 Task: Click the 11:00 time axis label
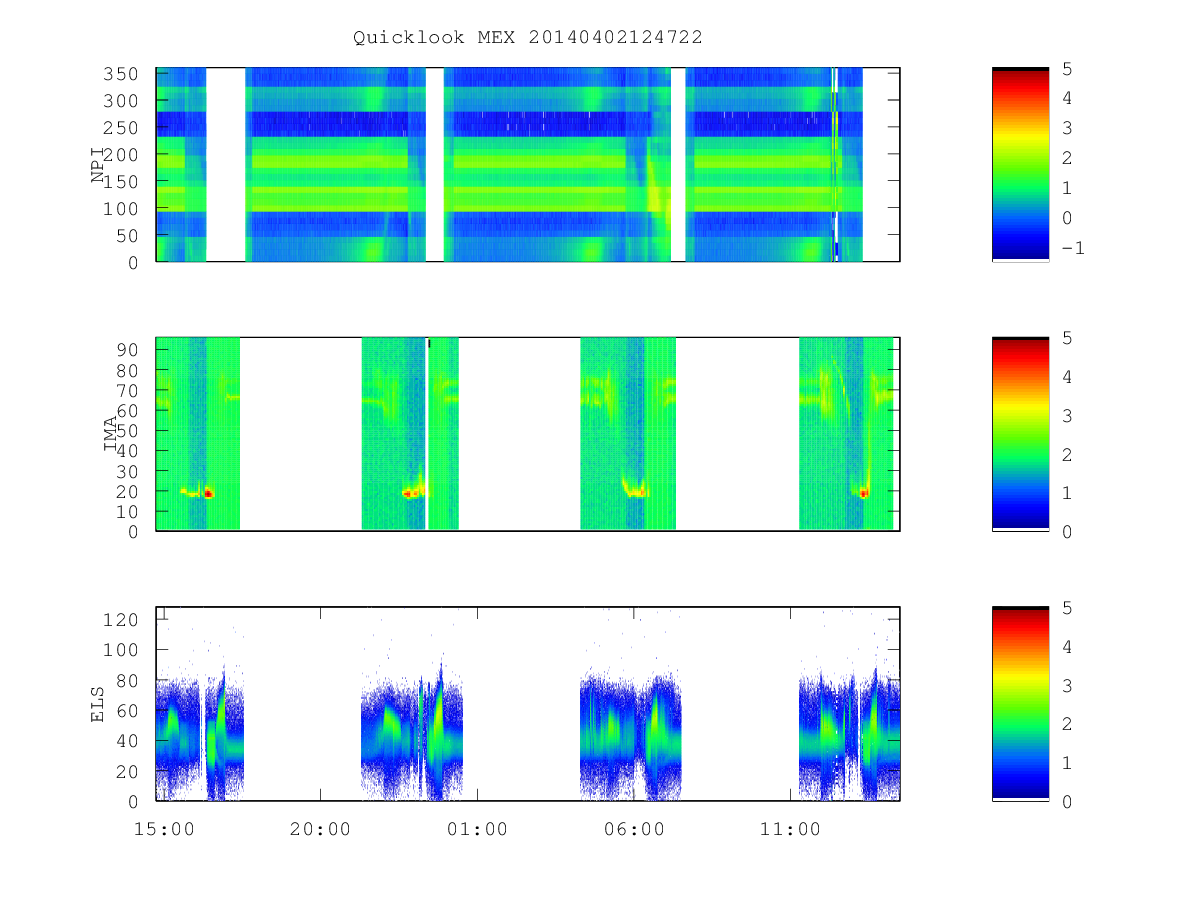[x=790, y=829]
